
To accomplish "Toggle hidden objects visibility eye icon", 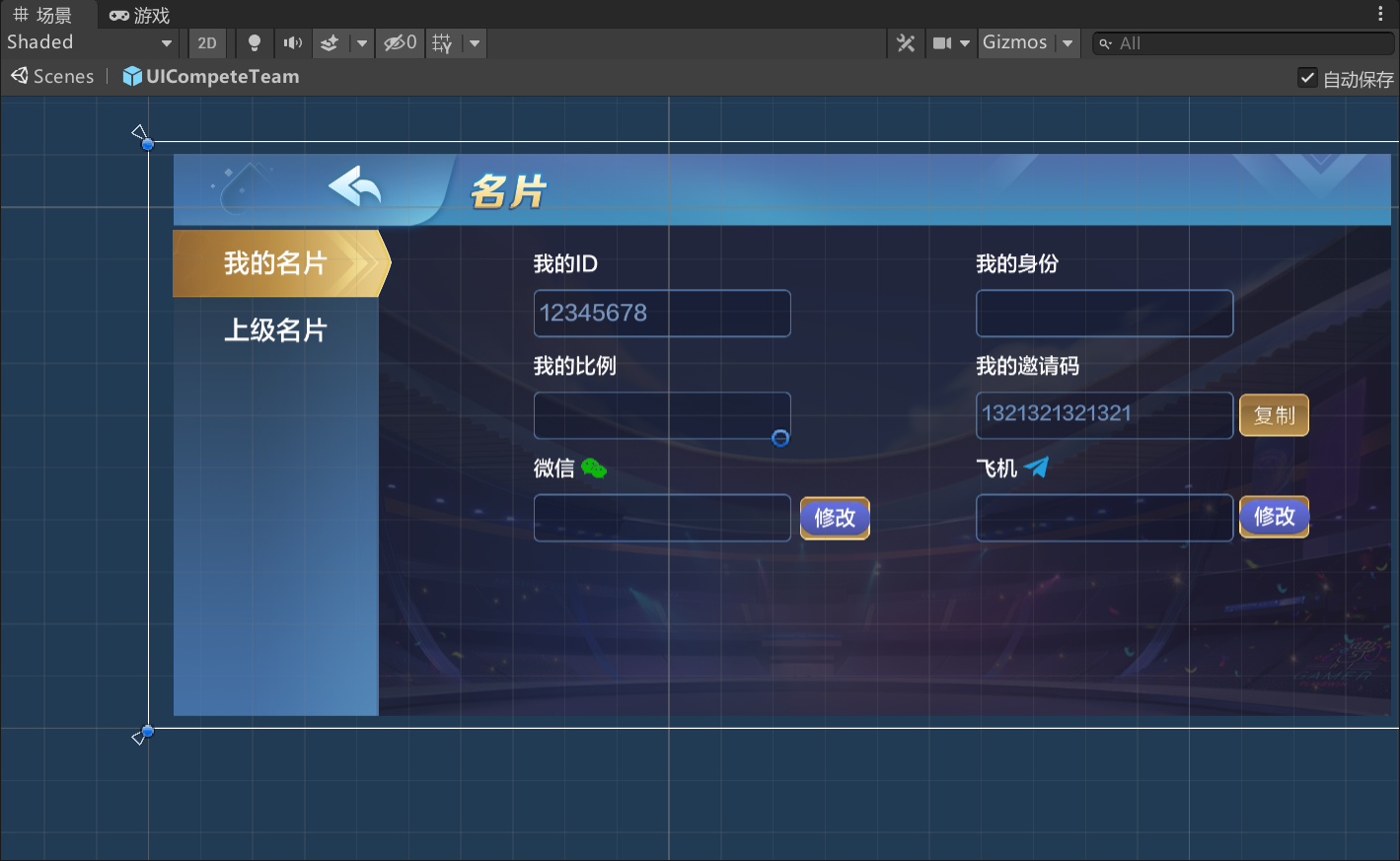I will [400, 43].
